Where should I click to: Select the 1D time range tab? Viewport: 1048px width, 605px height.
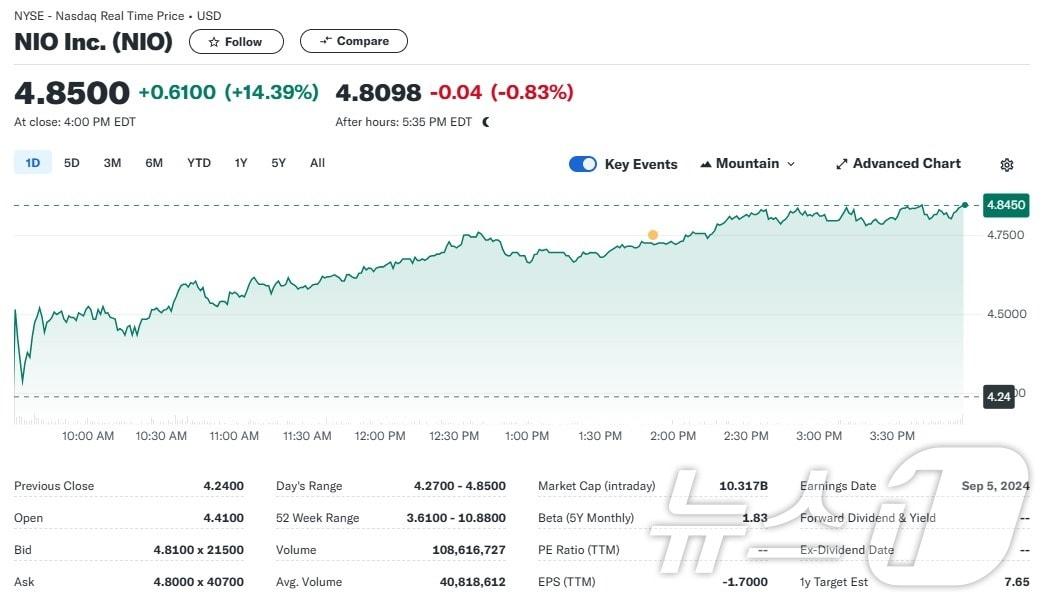pyautogui.click(x=33, y=163)
